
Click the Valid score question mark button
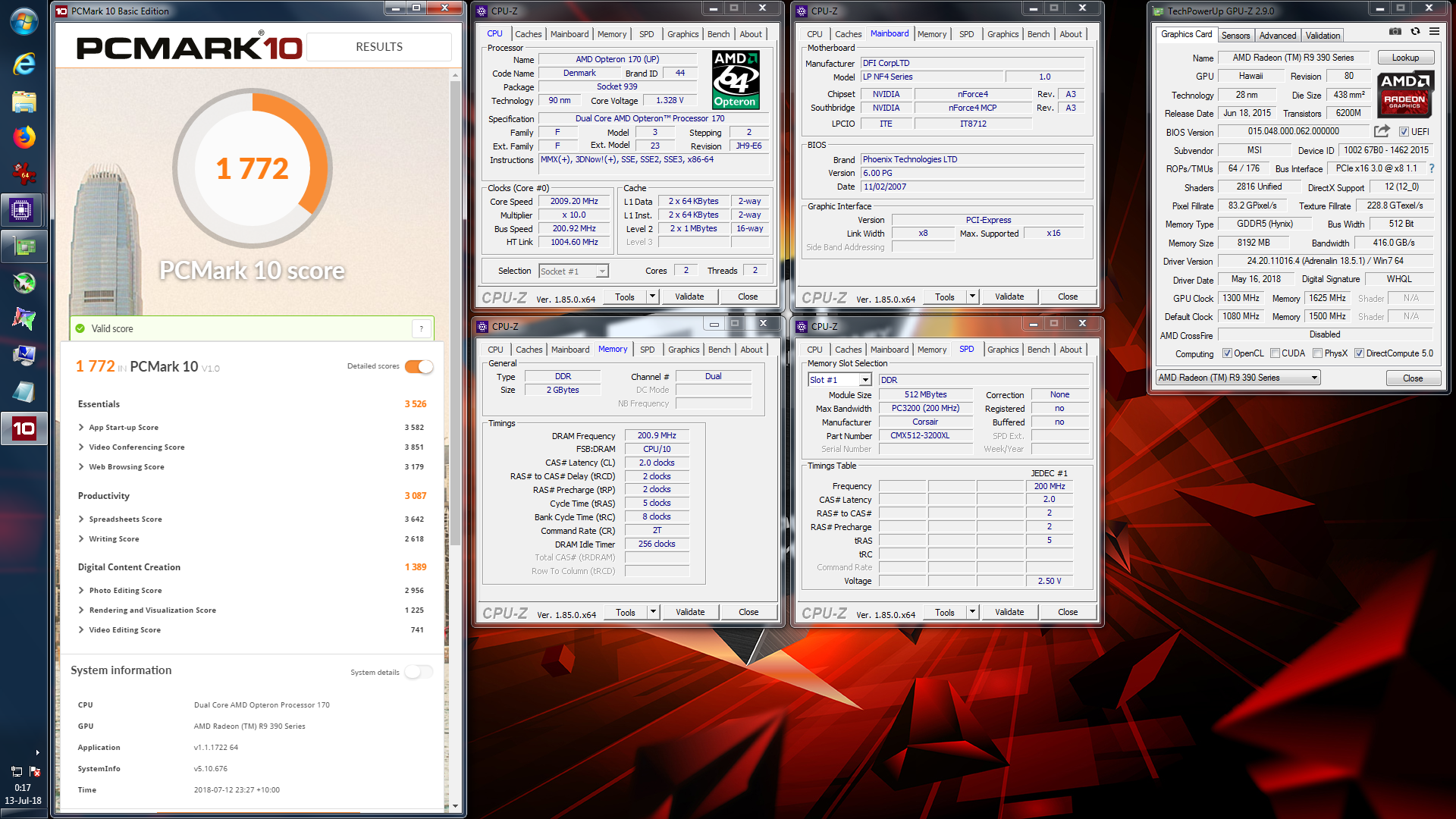pyautogui.click(x=422, y=328)
